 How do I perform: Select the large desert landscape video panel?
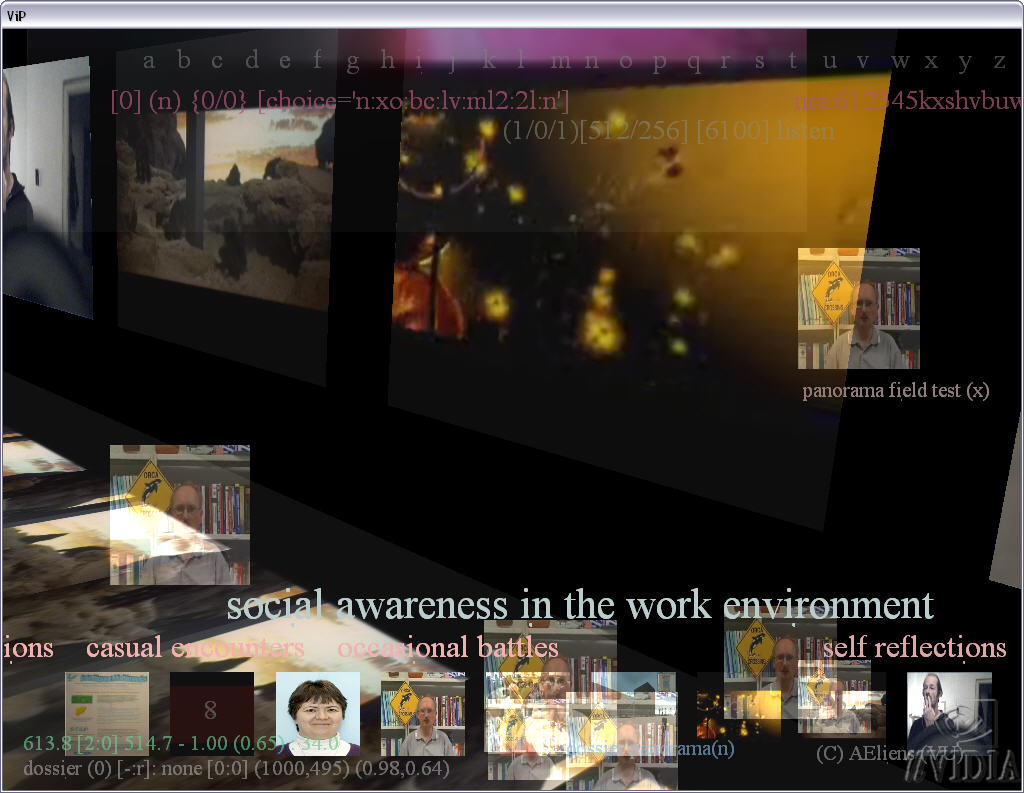click(225, 209)
